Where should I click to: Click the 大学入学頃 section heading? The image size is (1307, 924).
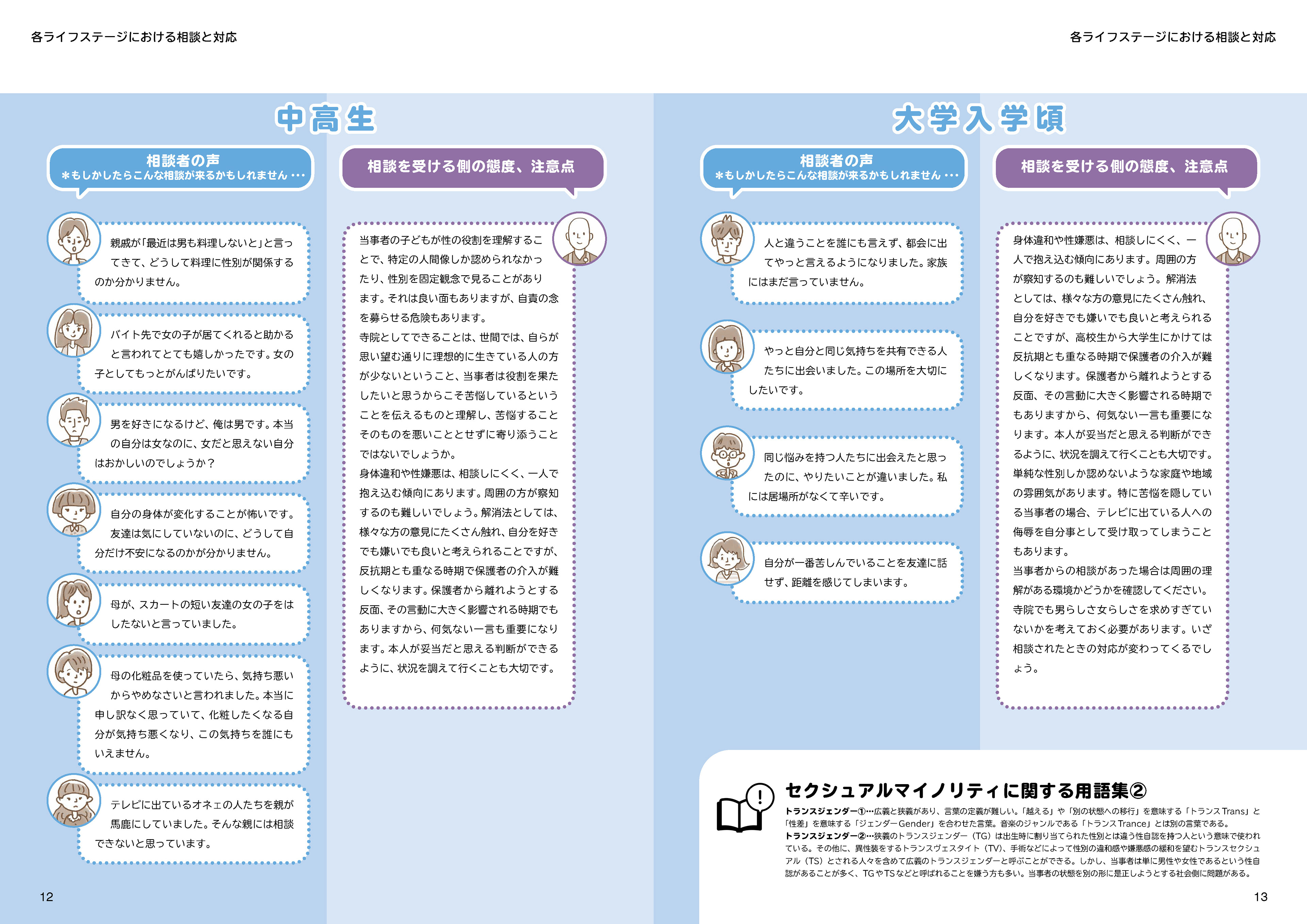[979, 119]
